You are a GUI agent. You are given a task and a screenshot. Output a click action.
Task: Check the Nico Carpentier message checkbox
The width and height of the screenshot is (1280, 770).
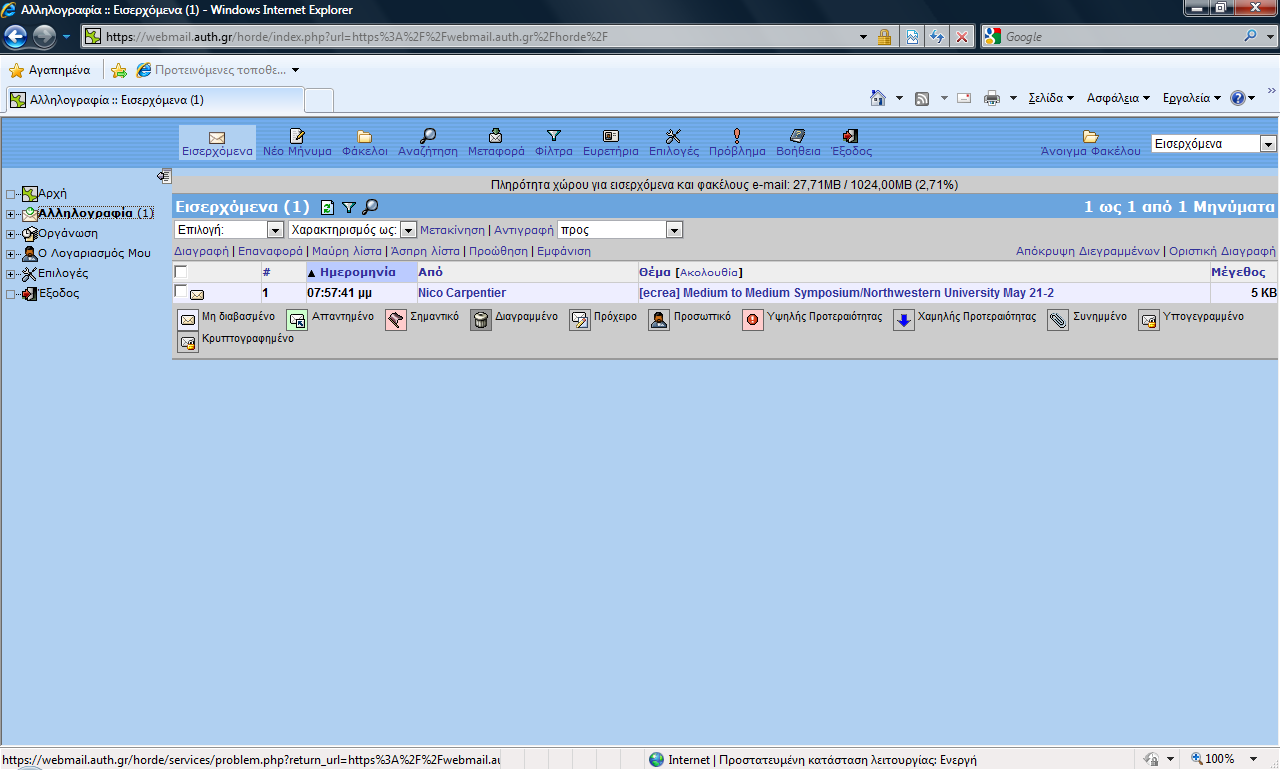click(181, 292)
